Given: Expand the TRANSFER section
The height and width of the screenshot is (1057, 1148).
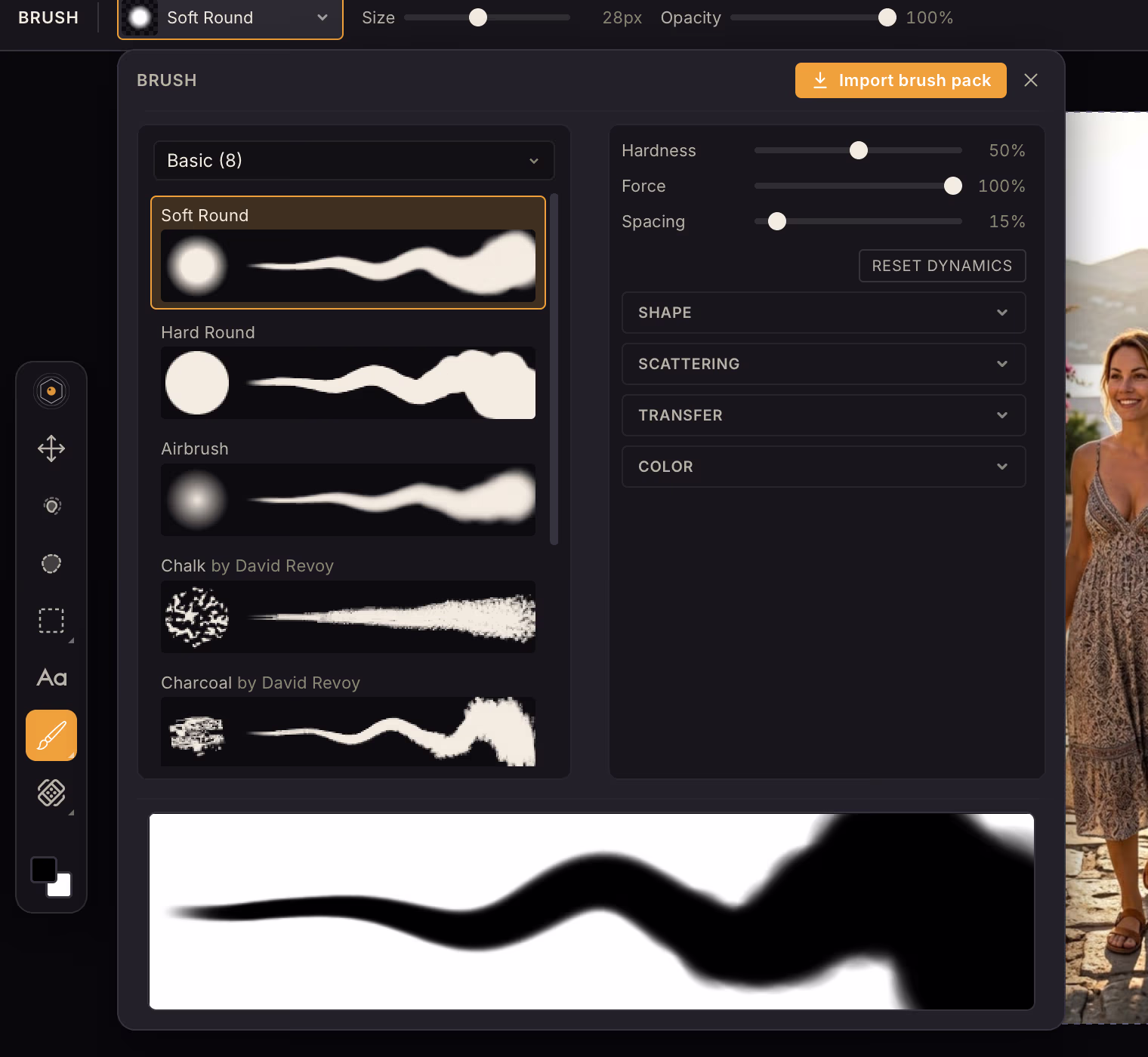Looking at the screenshot, I should 824,415.
